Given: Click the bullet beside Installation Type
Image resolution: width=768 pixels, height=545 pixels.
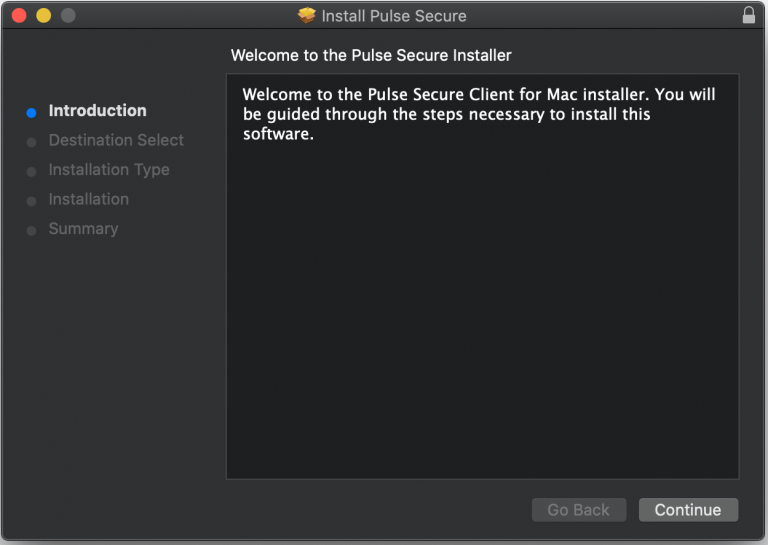Looking at the screenshot, I should [x=32, y=171].
